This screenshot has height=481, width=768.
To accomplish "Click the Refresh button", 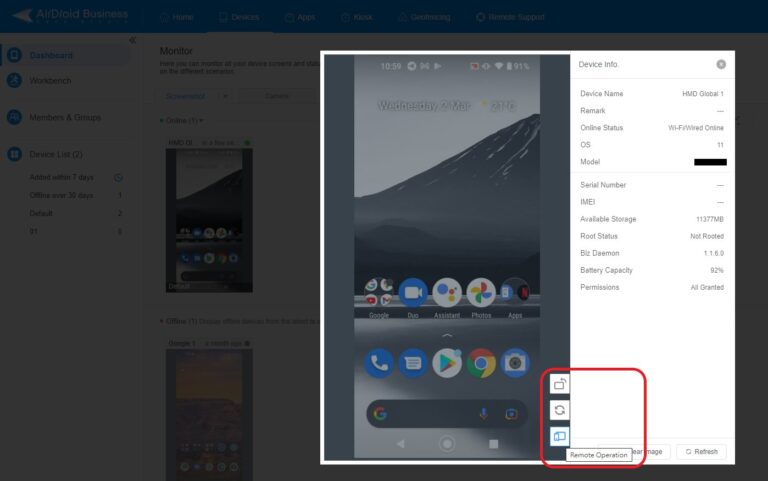I will coord(701,452).
